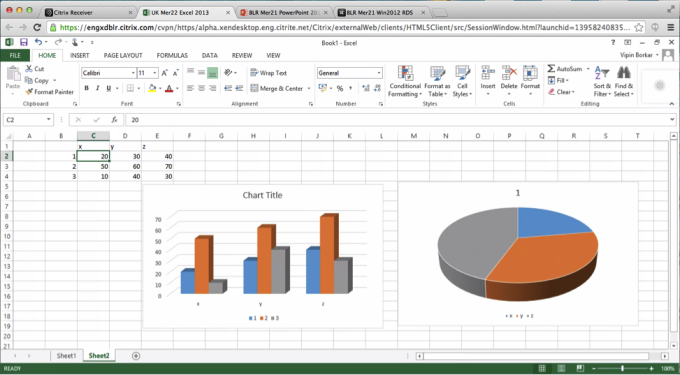Click the Insert function fx icon
This screenshot has height=375, width=680.
(114, 120)
